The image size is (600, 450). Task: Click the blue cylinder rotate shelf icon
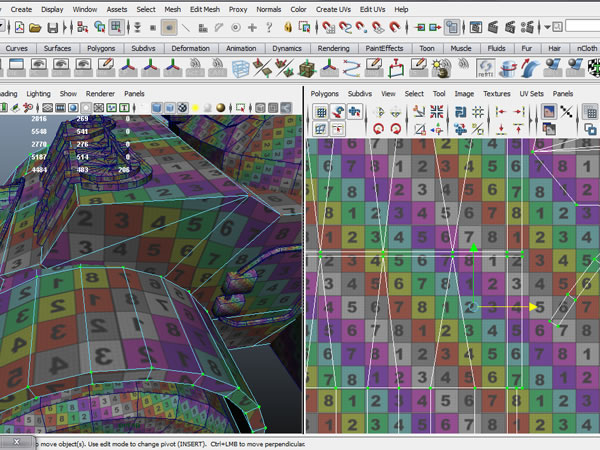[x=508, y=68]
